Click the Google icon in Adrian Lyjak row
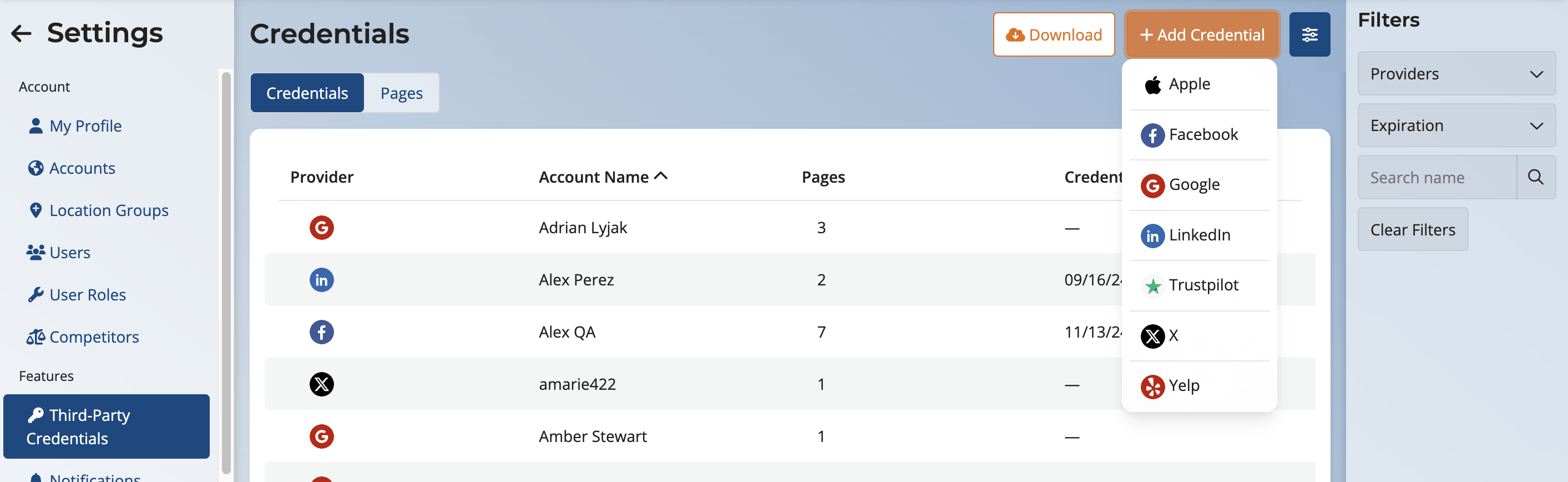 (321, 228)
